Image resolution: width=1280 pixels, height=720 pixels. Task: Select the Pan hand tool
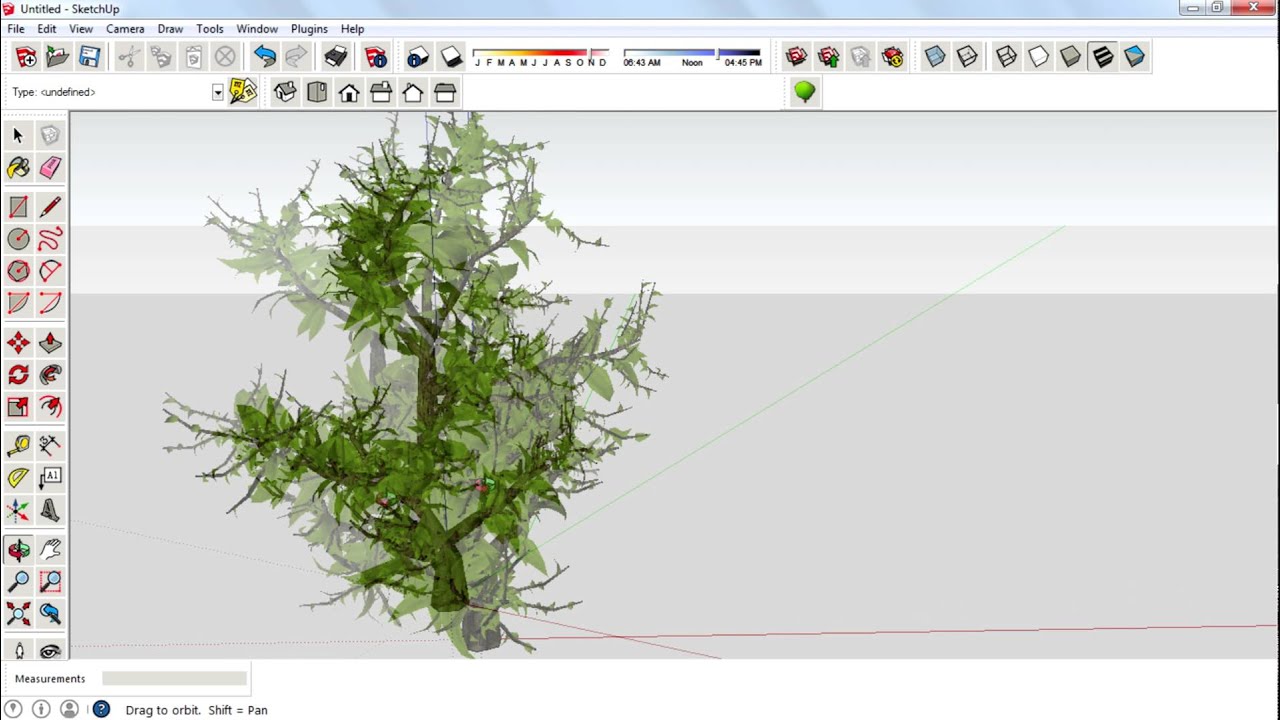pos(50,549)
